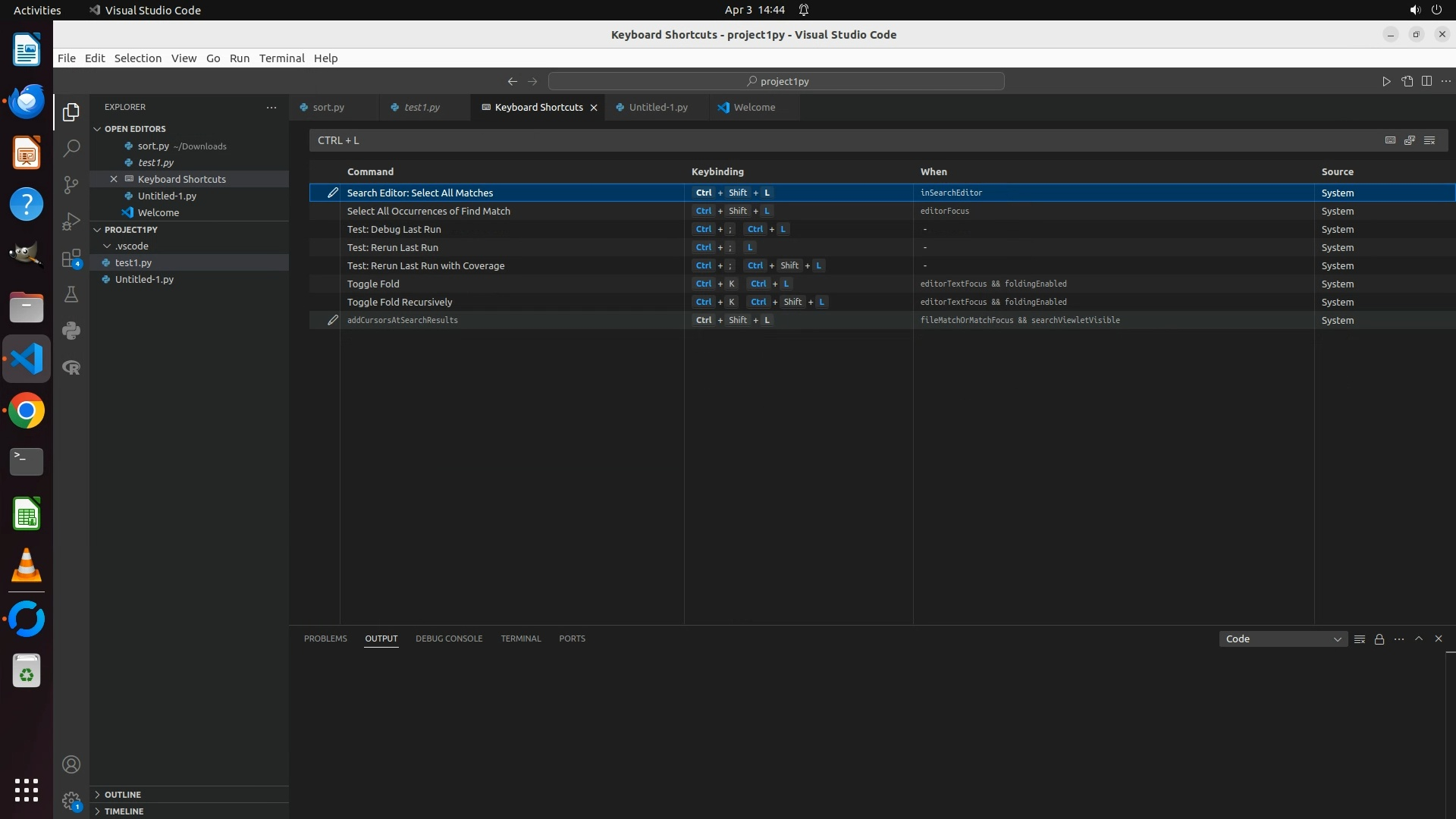
Task: Click edit pencil for Search Editor: Select All Matches
Action: point(332,193)
